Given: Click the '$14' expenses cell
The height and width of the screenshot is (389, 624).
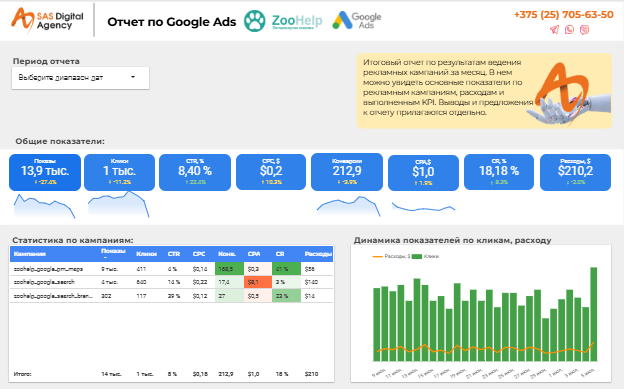Looking at the screenshot, I should click(309, 296).
